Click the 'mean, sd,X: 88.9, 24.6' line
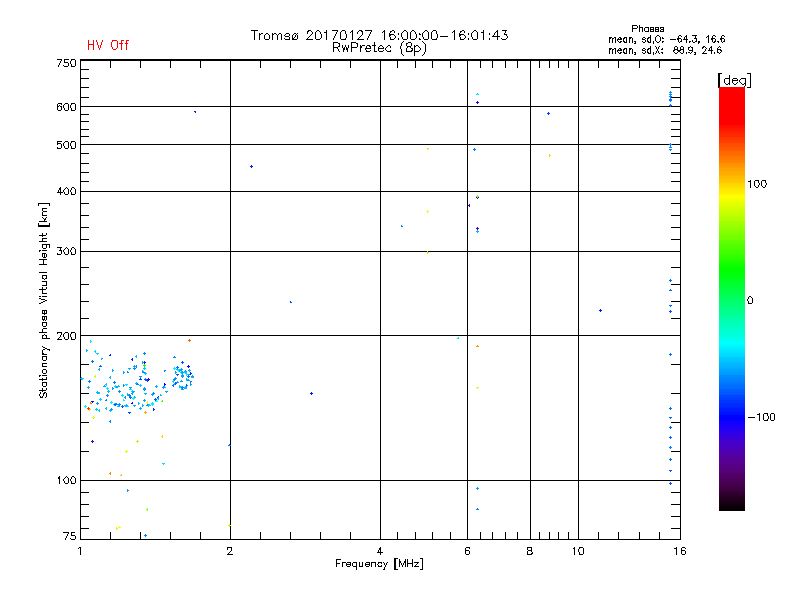Viewport: 800px width, 600px height. pos(665,51)
